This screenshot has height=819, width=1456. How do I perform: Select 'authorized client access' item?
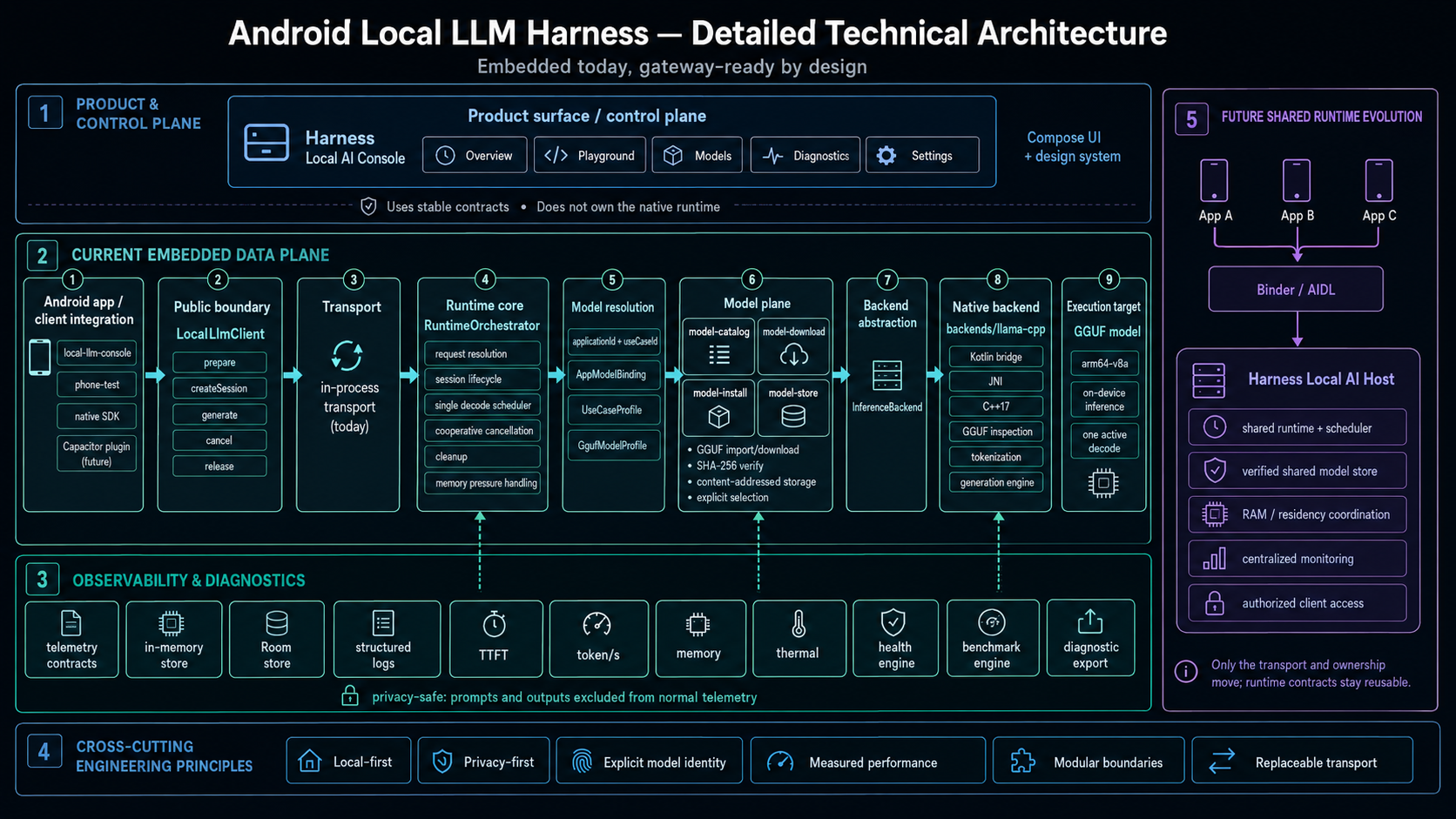(x=1298, y=602)
